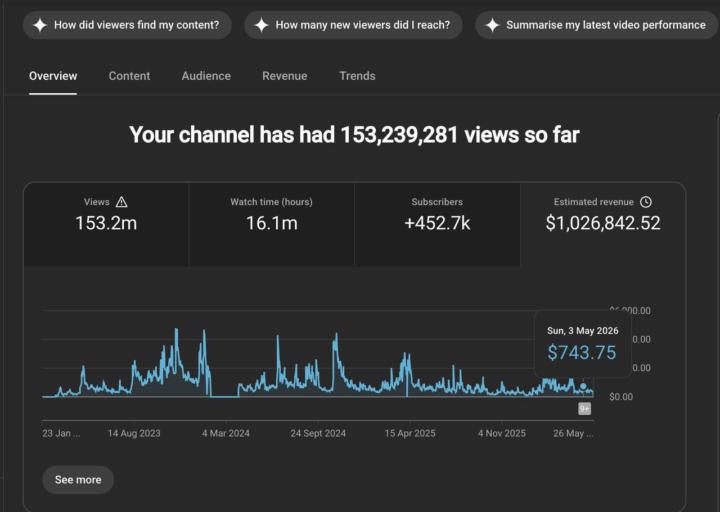Click the clock icon beside Estimated revenue
The height and width of the screenshot is (512, 720).
[x=646, y=202]
